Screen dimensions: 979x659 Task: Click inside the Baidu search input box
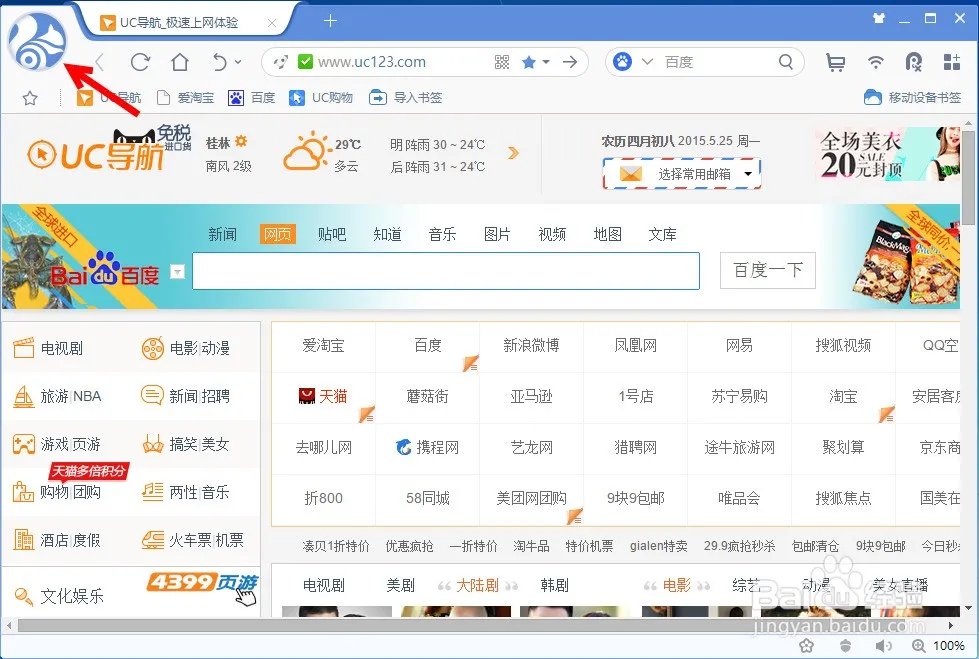(x=445, y=270)
